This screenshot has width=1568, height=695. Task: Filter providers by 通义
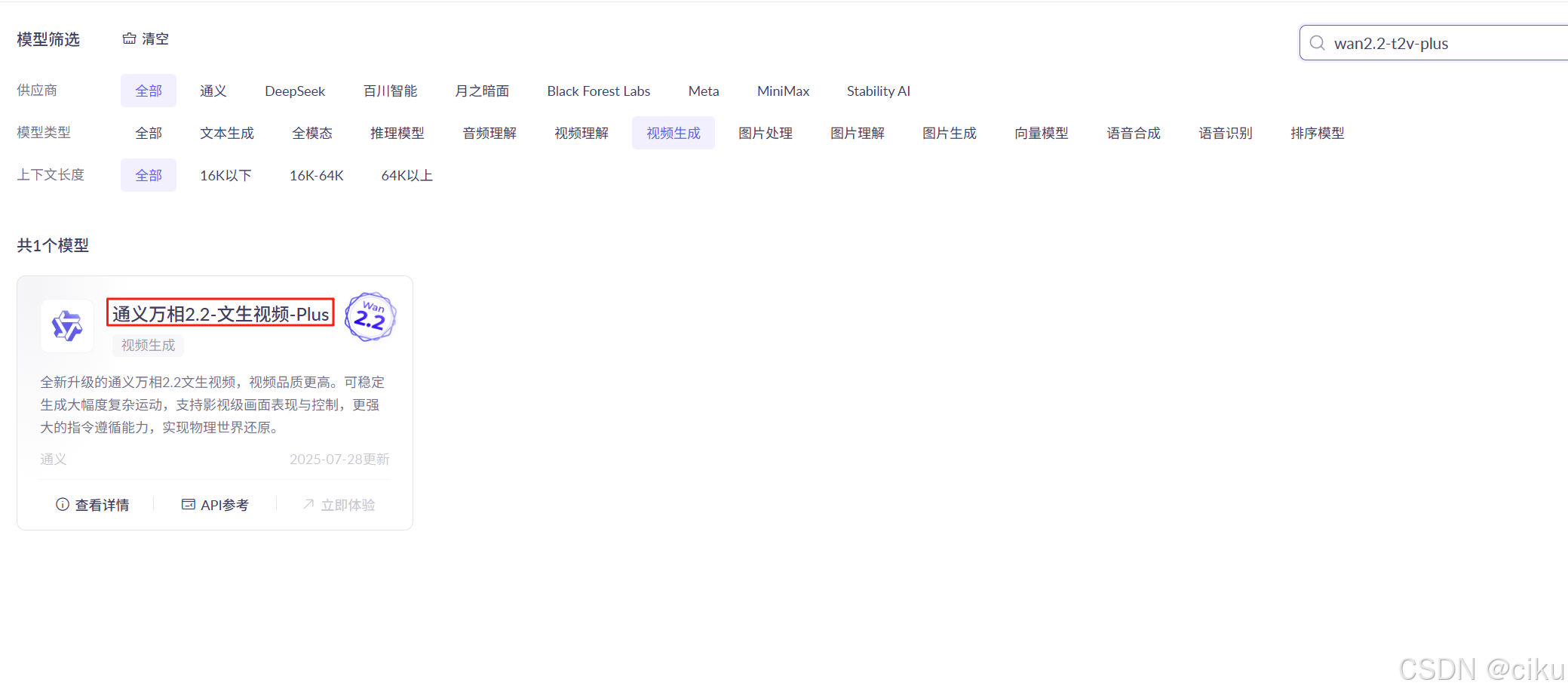tap(213, 91)
